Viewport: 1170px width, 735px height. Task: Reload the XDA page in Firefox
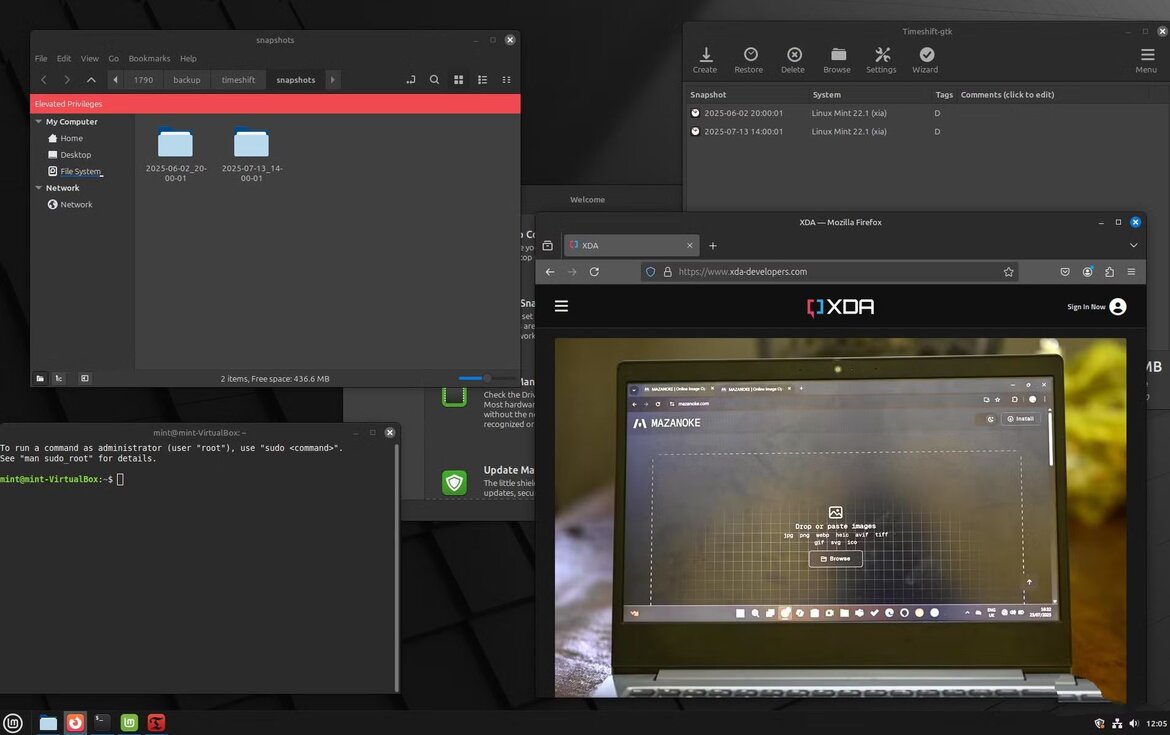tap(593, 271)
